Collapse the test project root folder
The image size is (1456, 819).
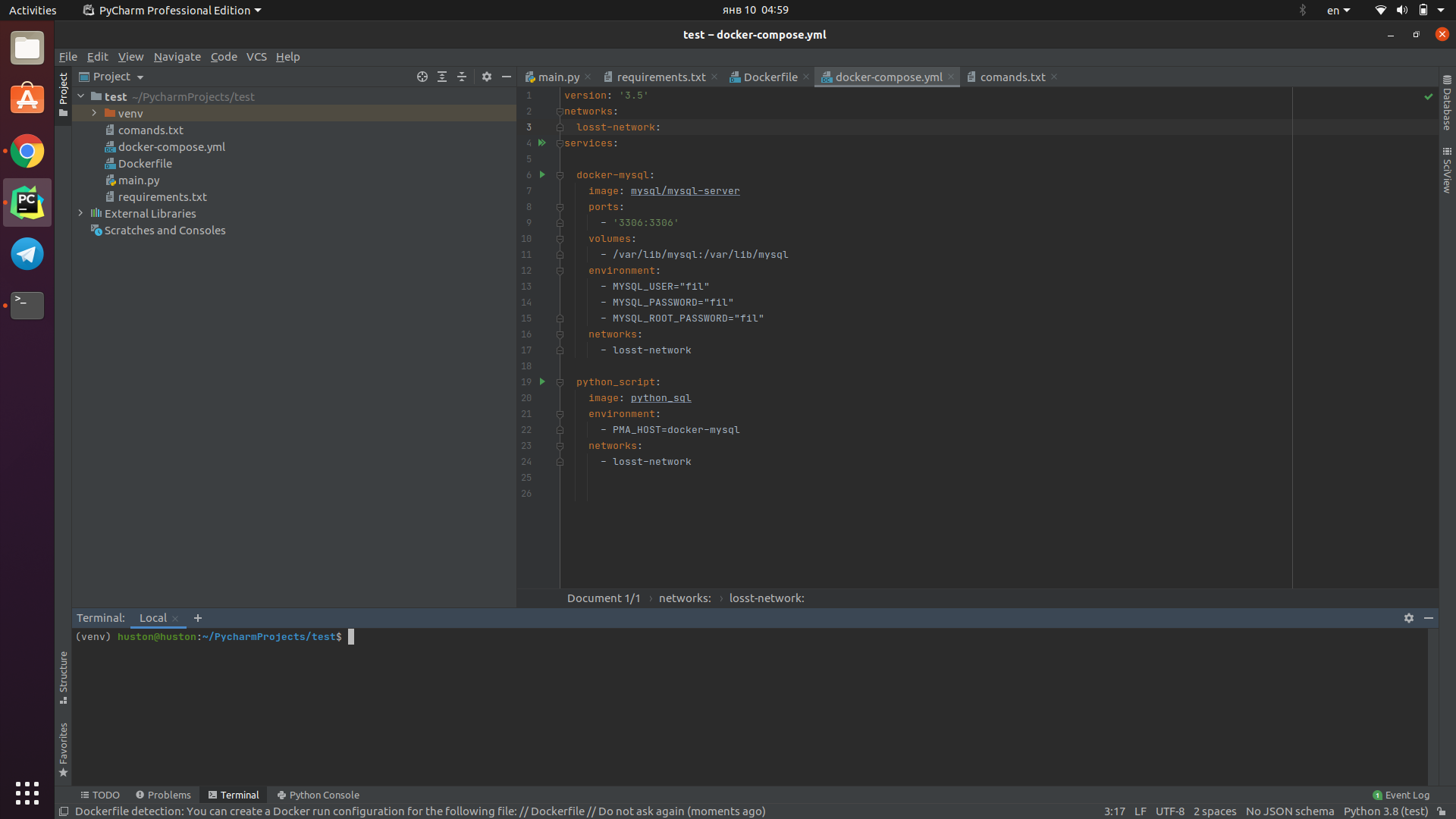[80, 96]
